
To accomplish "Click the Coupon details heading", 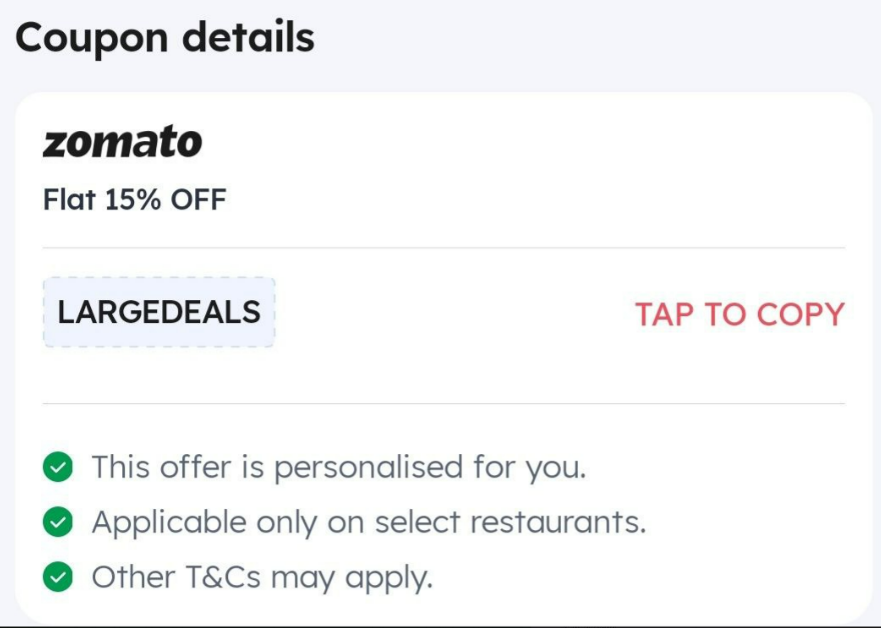I will [x=165, y=38].
